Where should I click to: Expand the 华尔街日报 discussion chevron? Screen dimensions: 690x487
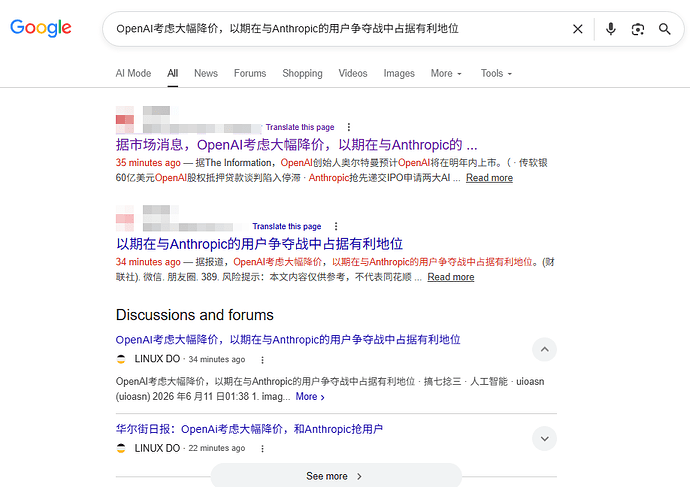[x=544, y=439]
